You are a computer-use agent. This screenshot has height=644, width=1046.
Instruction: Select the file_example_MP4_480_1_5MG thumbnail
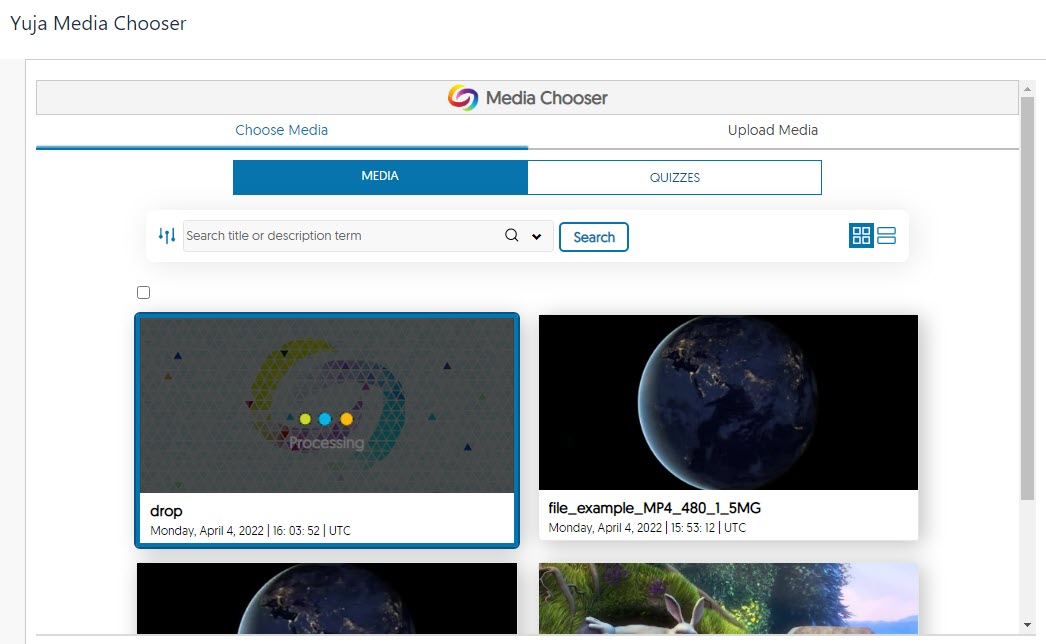tap(728, 402)
